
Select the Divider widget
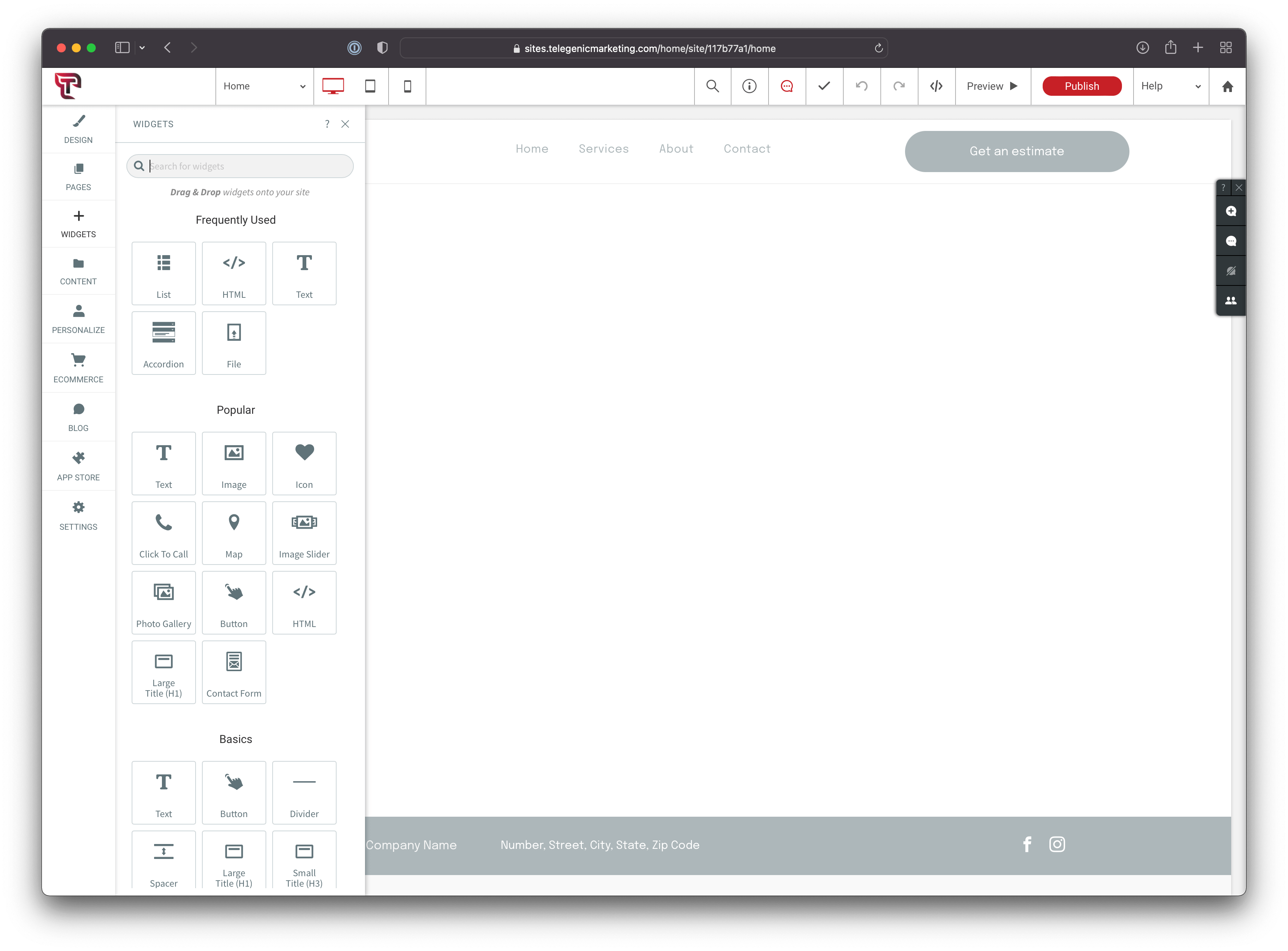304,793
